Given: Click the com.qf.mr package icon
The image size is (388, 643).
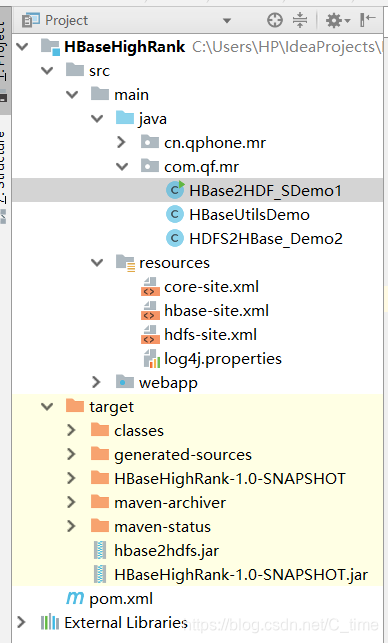Looking at the screenshot, I should tap(150, 166).
